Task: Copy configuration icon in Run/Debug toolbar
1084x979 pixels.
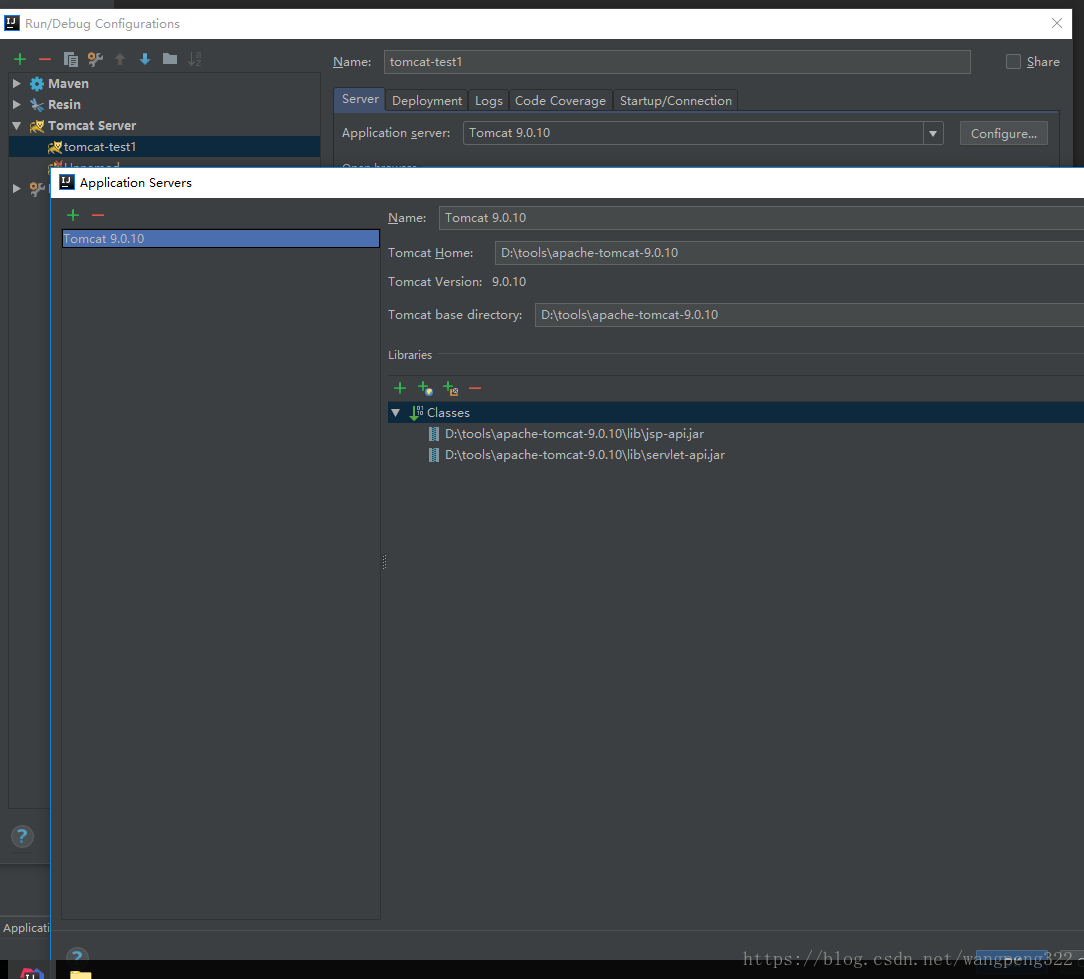Action: (71, 59)
